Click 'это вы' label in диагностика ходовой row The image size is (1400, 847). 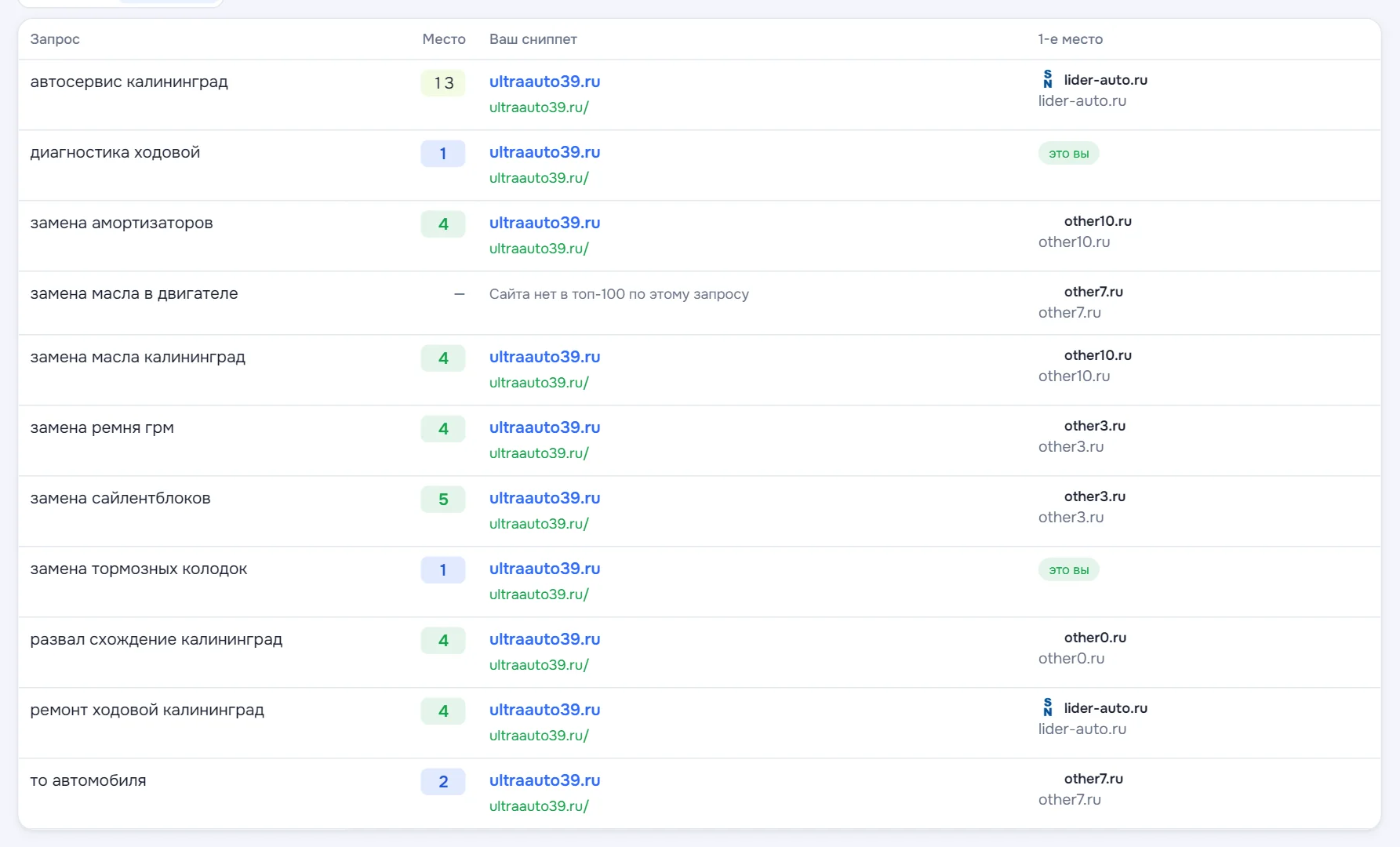1068,154
